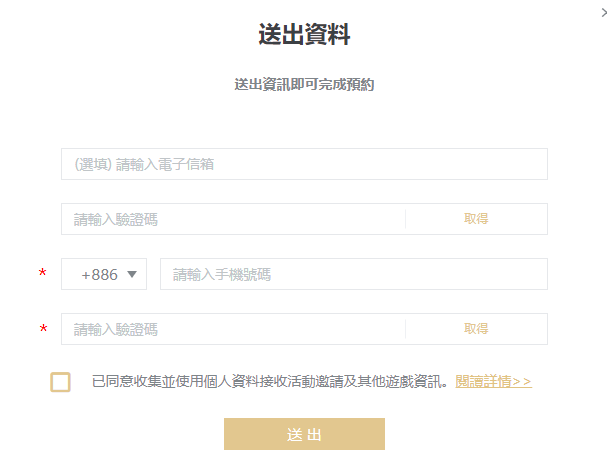Focus the required SMS verification code field
Image resolution: width=607 pixels, height=475 pixels.
[x=233, y=329]
